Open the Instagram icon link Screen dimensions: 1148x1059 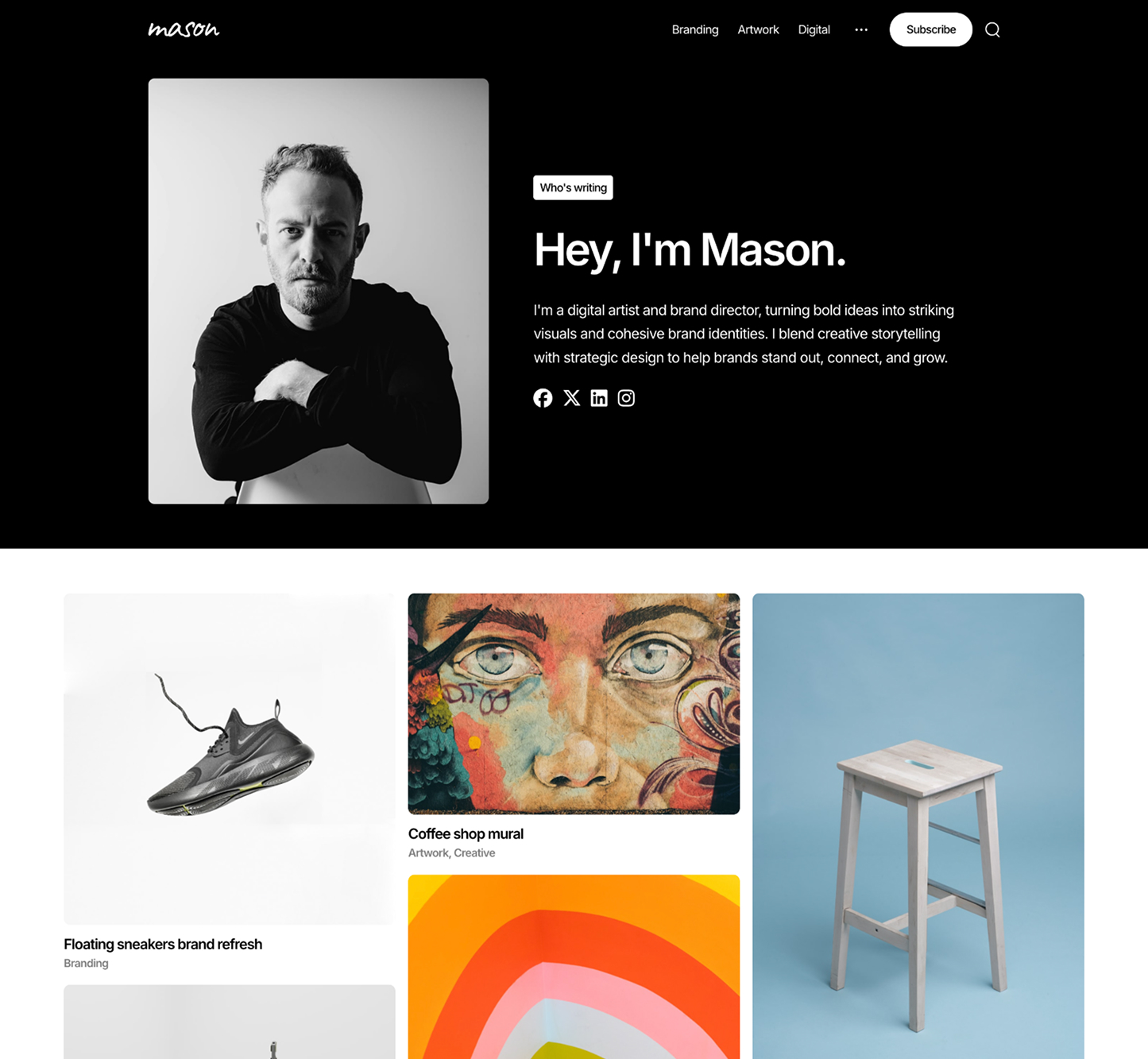click(626, 398)
